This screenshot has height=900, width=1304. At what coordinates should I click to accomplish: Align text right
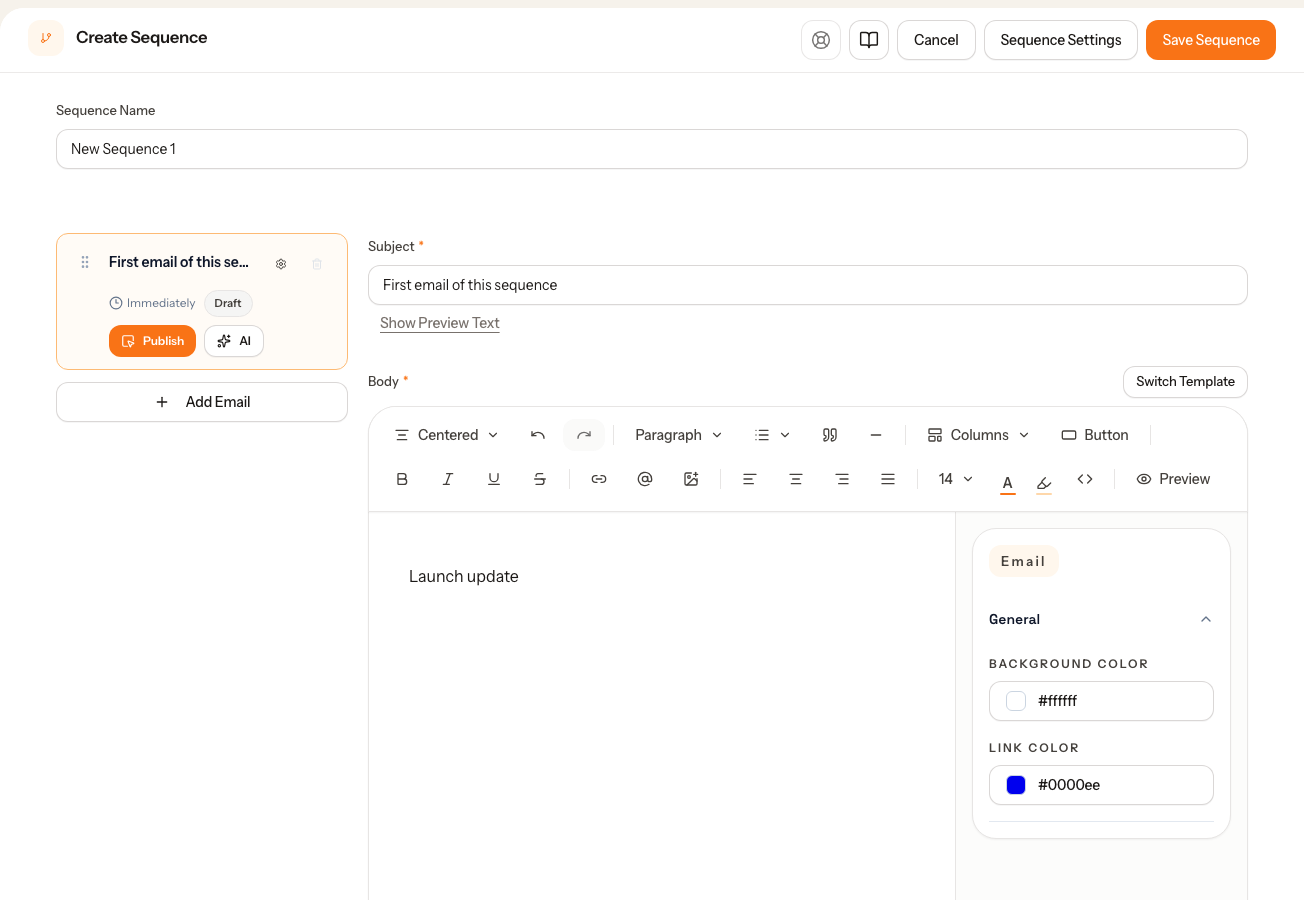[842, 479]
